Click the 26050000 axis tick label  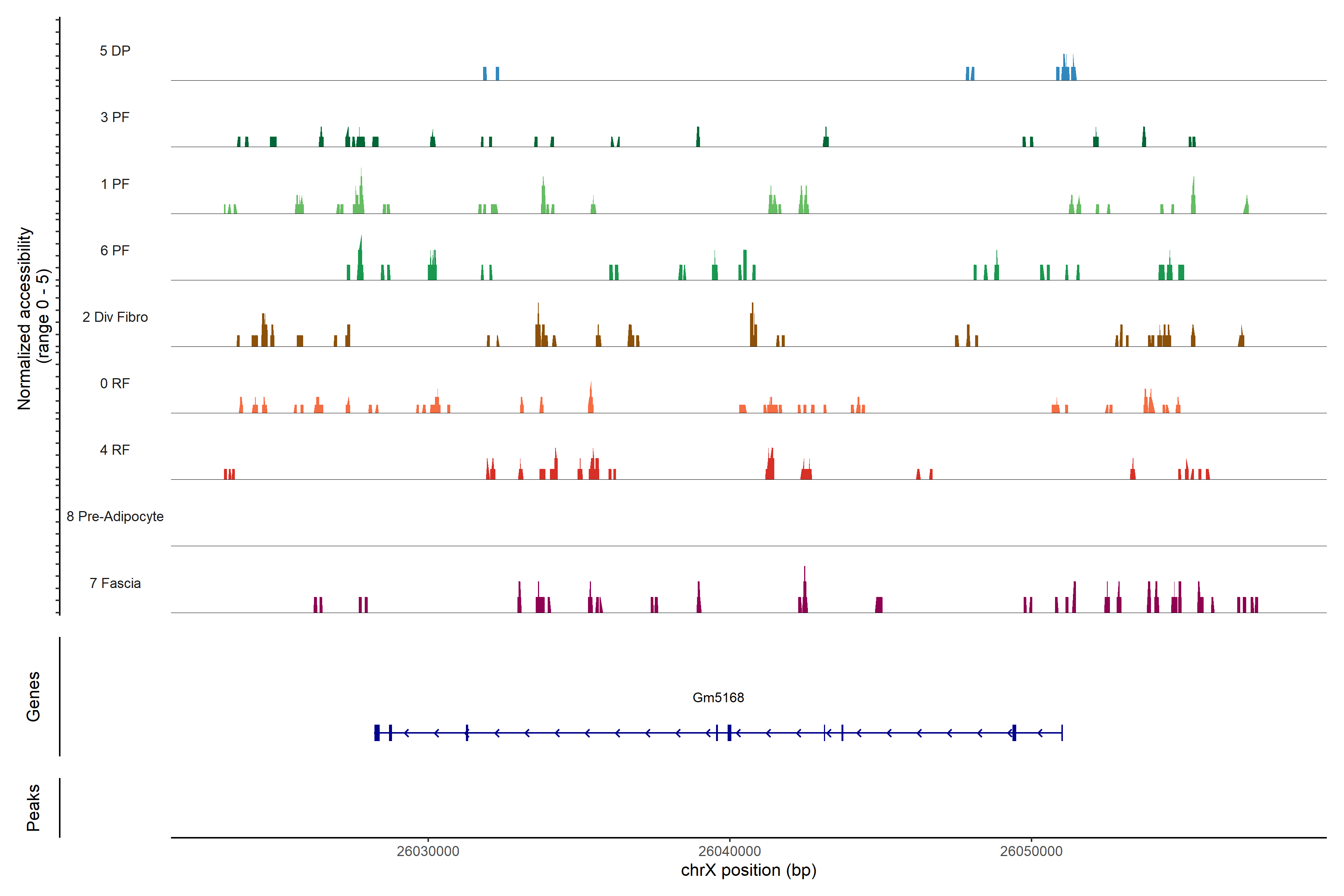click(x=1031, y=851)
